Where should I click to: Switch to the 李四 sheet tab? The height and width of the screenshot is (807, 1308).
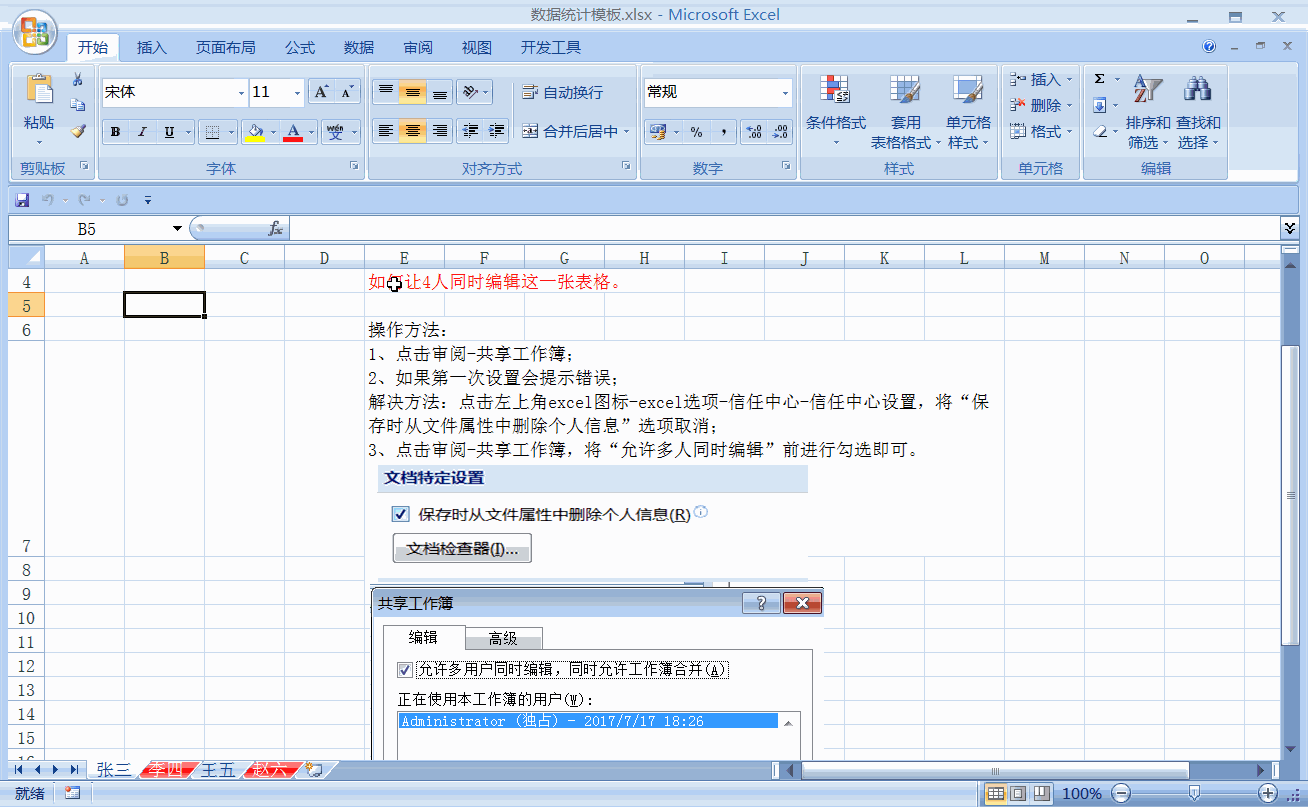(166, 770)
